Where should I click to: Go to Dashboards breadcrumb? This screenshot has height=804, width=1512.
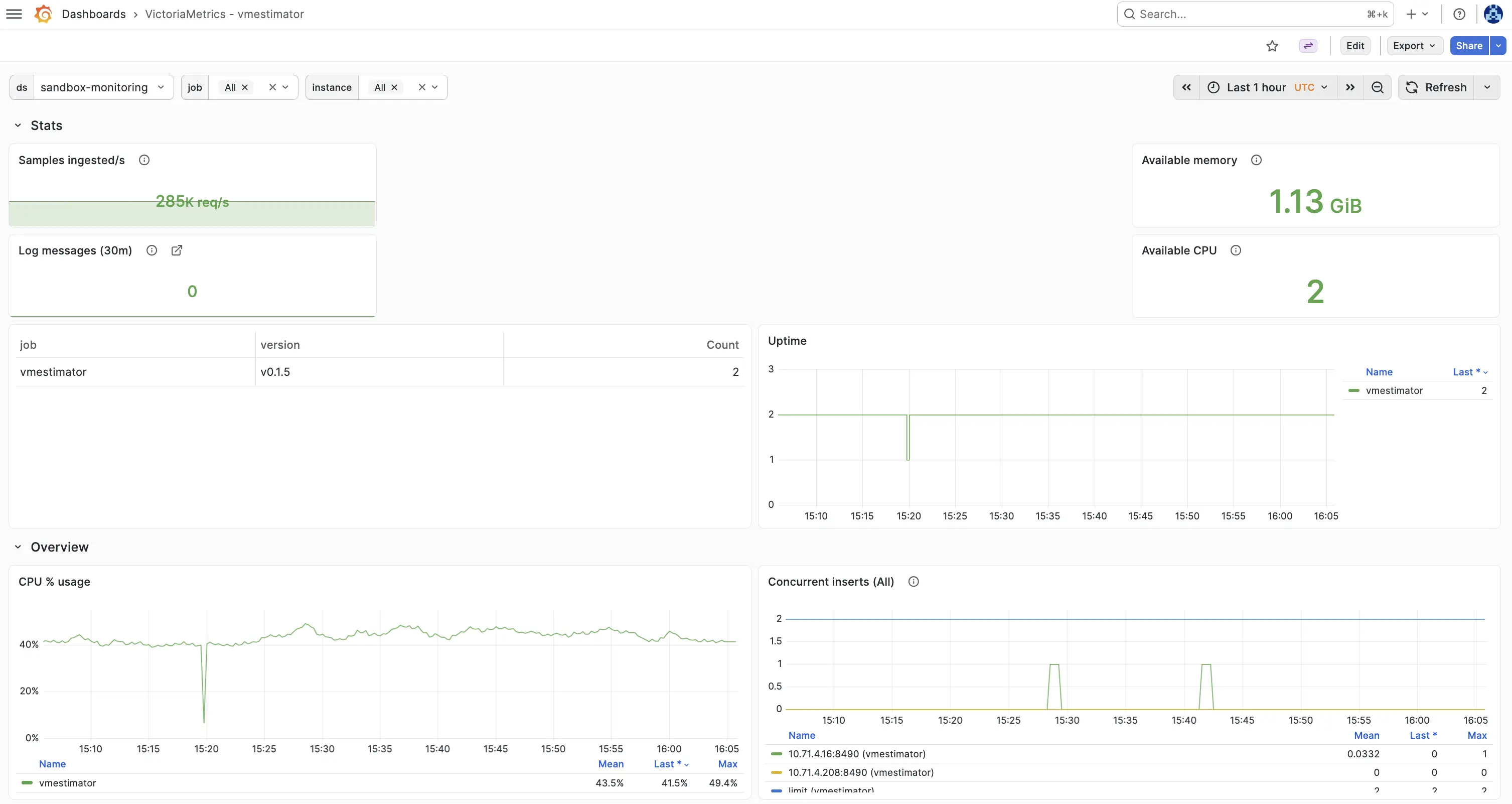pos(93,14)
